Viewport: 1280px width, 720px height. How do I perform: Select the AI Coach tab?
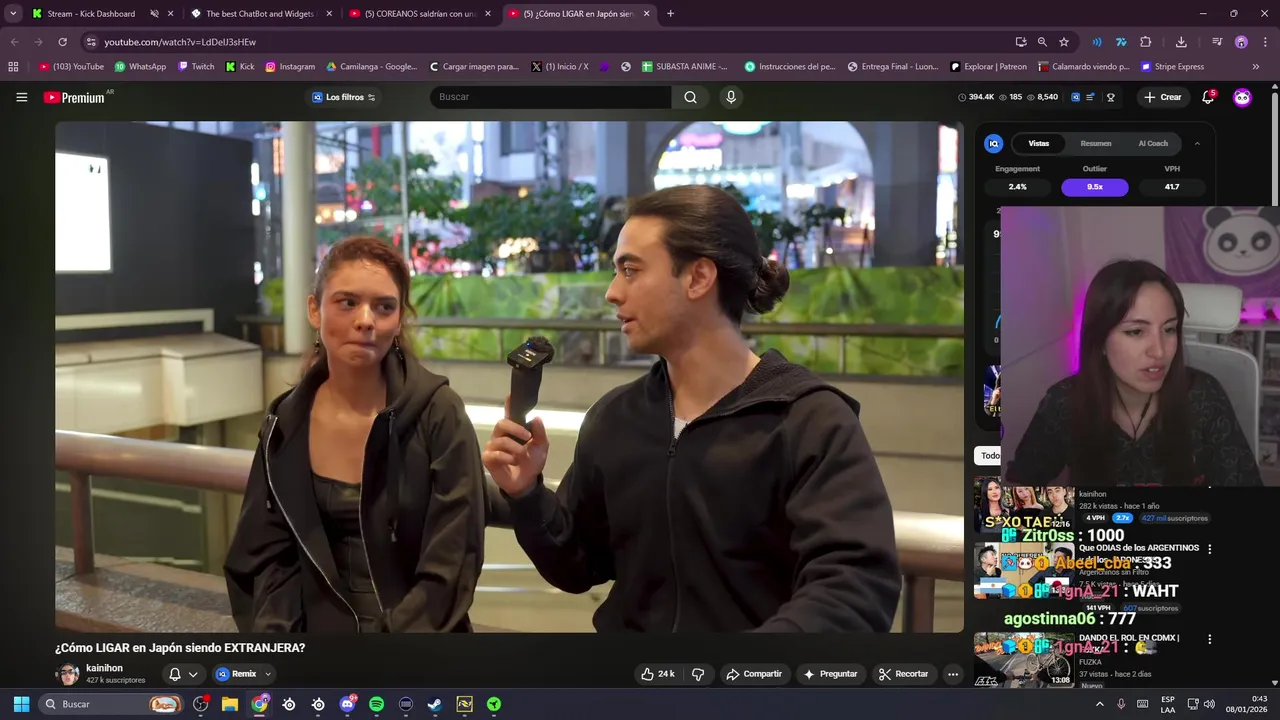pyautogui.click(x=1153, y=143)
